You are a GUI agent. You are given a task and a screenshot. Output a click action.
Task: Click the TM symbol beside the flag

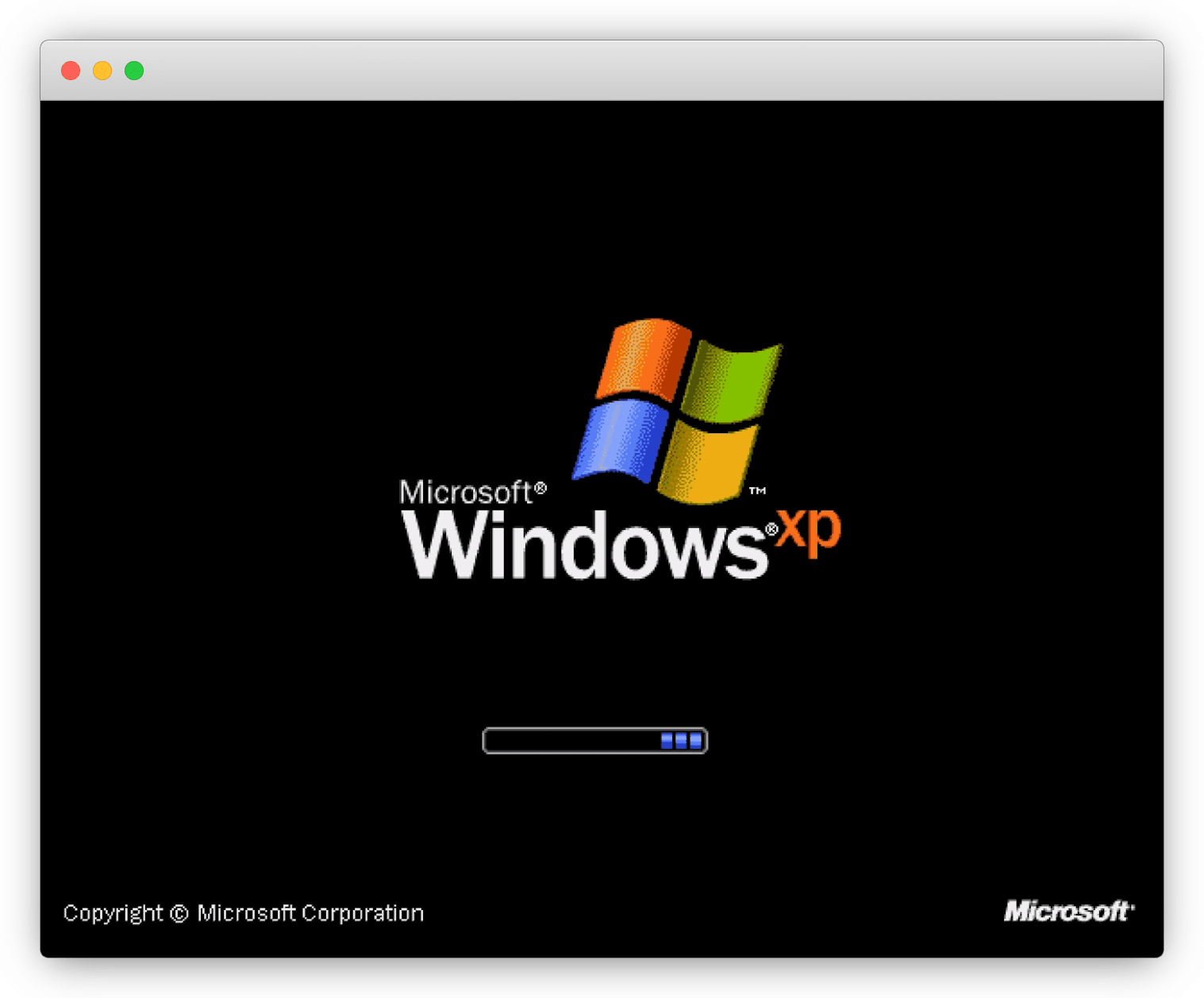tap(757, 491)
